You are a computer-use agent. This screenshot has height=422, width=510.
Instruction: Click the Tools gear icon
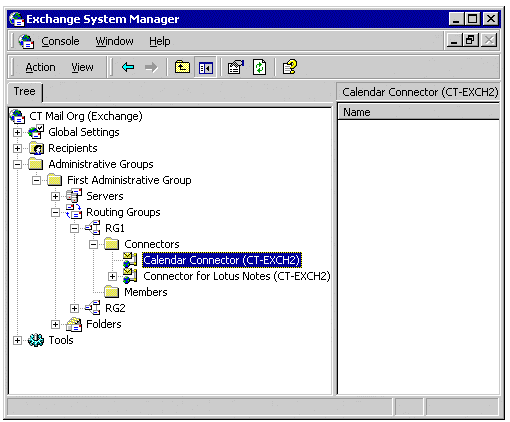pyautogui.click(x=36, y=340)
